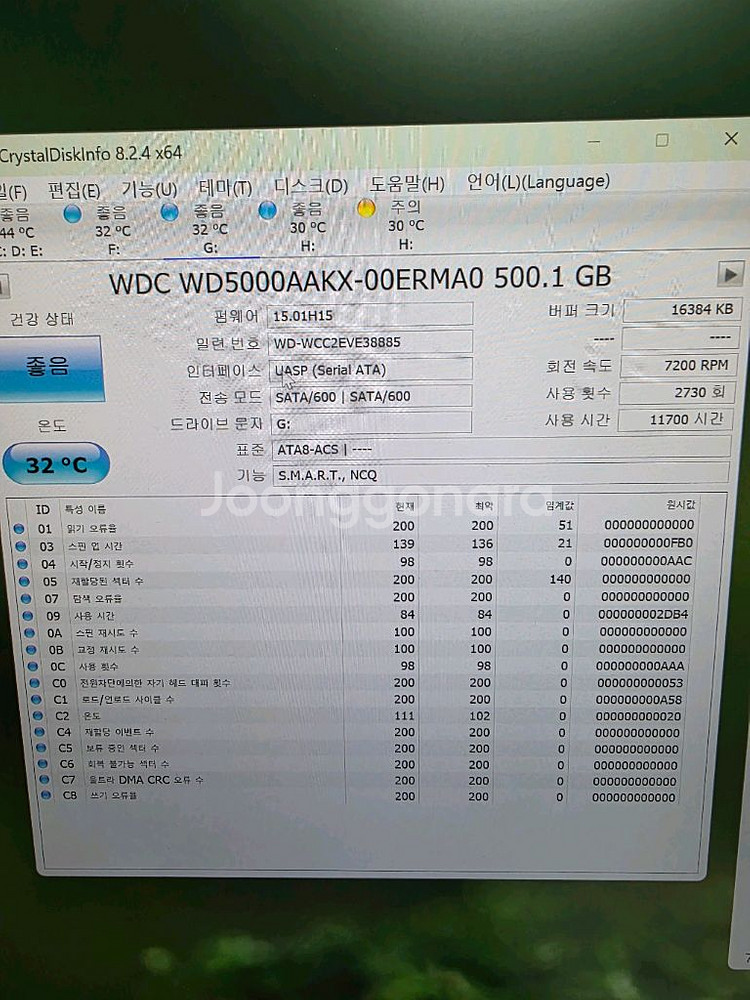Click the yellow caution status icon
Image resolution: width=750 pixels, height=1000 pixels.
click(x=366, y=208)
